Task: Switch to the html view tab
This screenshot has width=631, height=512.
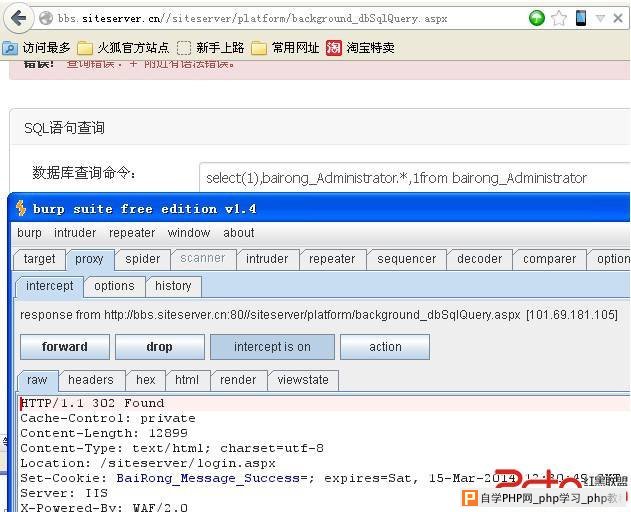Action: pos(187,380)
